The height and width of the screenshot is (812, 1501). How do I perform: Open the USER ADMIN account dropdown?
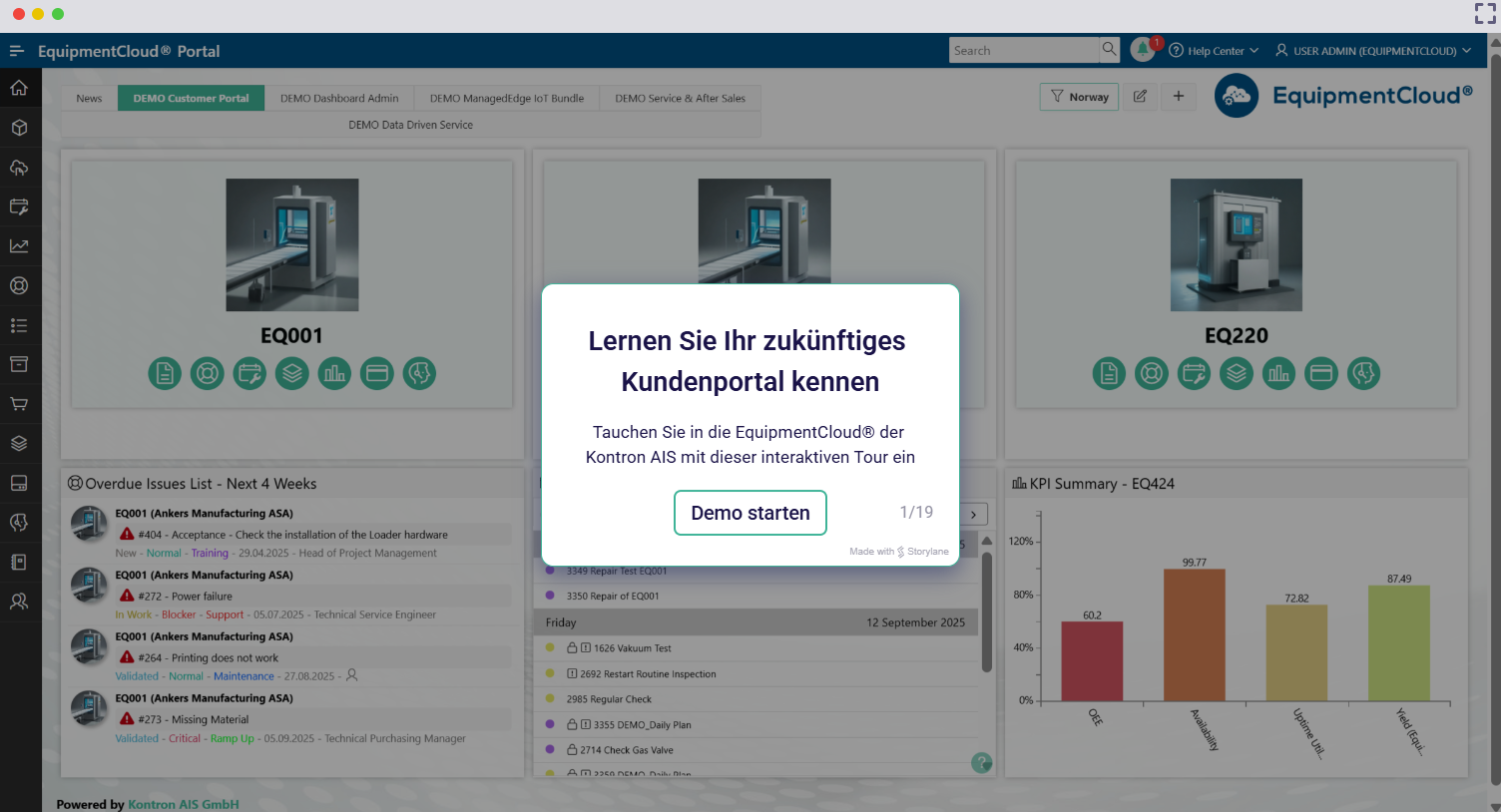(1373, 51)
